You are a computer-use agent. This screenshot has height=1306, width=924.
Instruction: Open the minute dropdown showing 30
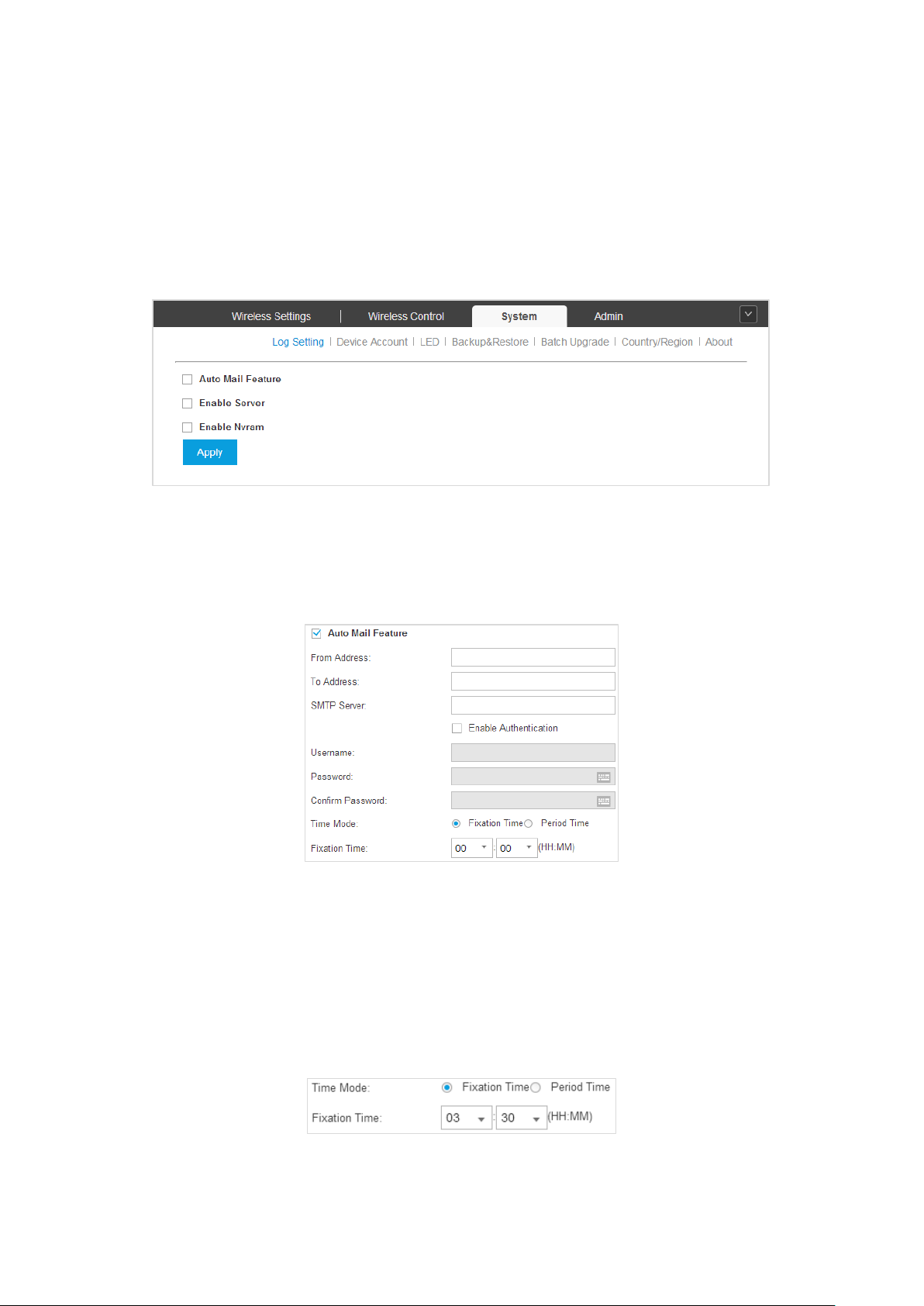pyautogui.click(x=522, y=1118)
